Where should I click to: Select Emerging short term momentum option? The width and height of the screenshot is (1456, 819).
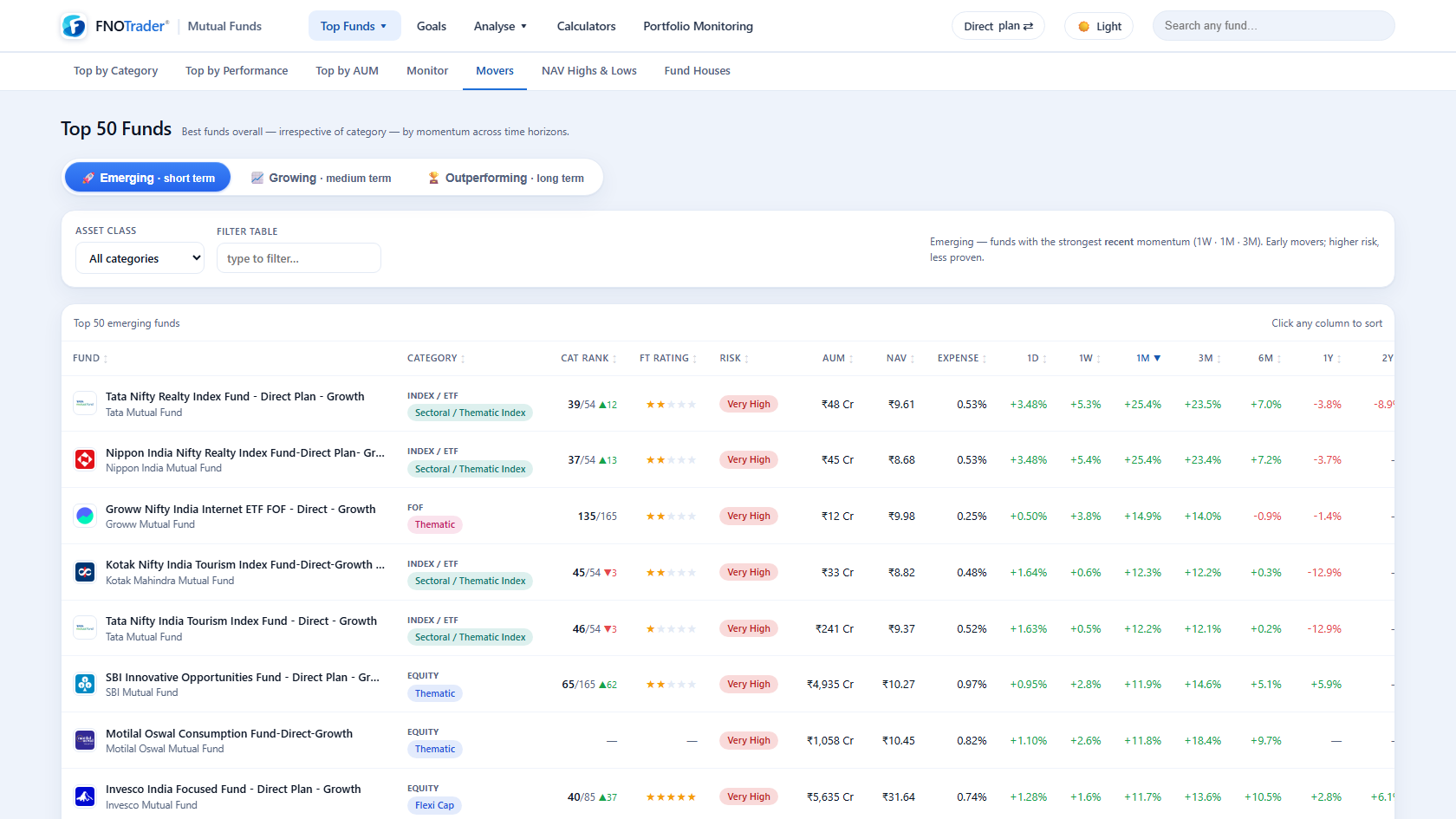[x=147, y=178]
